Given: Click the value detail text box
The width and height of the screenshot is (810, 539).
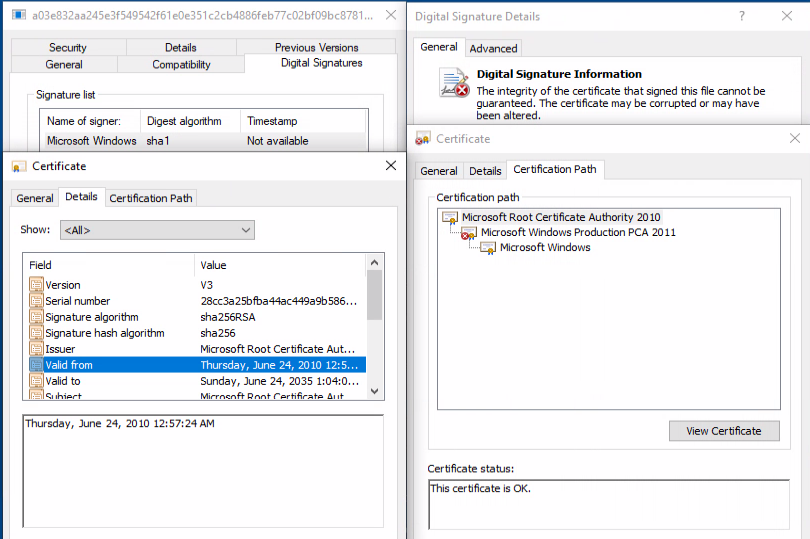Looking at the screenshot, I should click(203, 471).
